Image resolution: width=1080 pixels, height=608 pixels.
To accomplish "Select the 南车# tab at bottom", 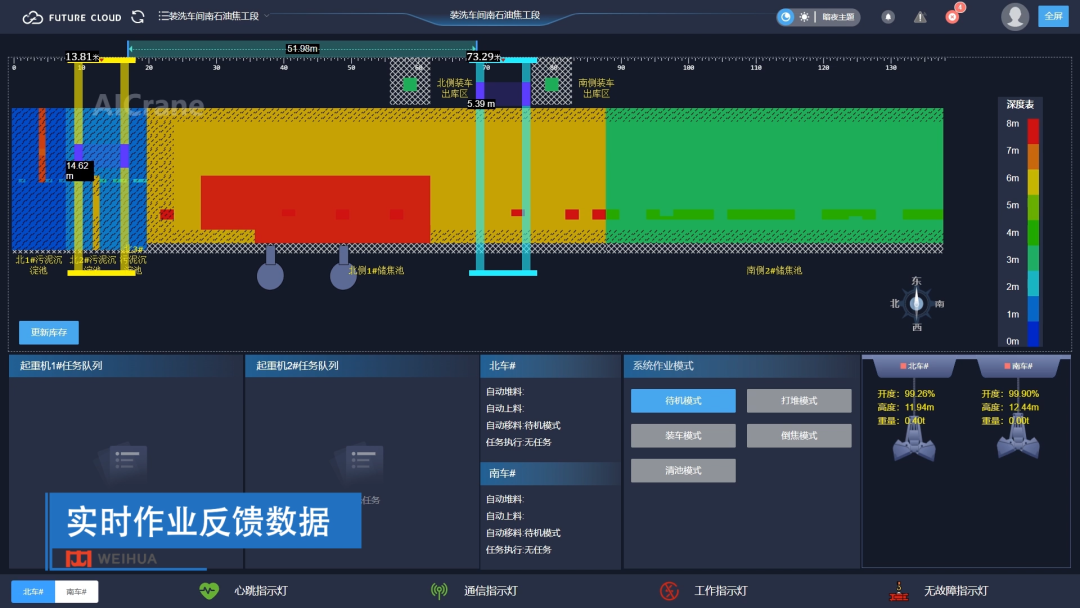I will (77, 592).
